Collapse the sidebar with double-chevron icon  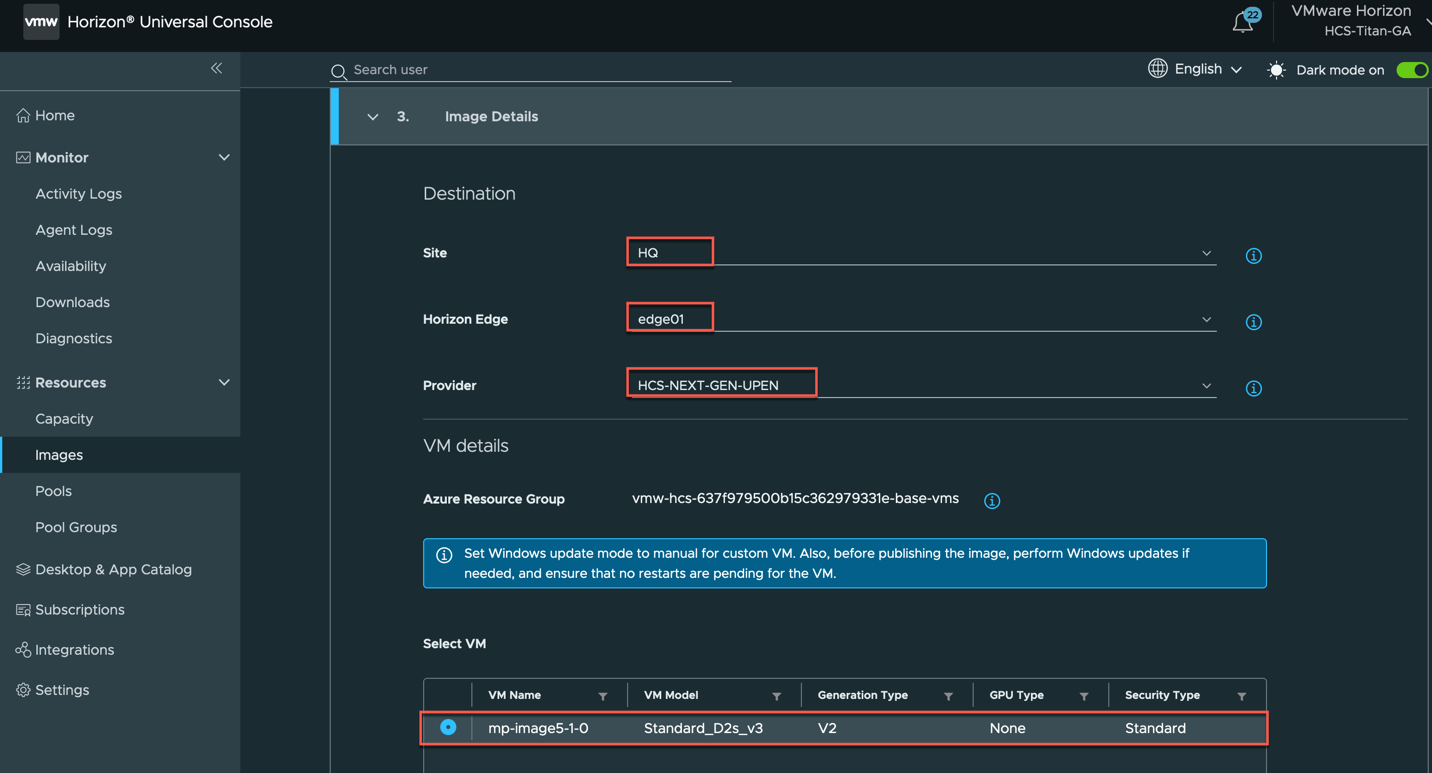click(217, 68)
